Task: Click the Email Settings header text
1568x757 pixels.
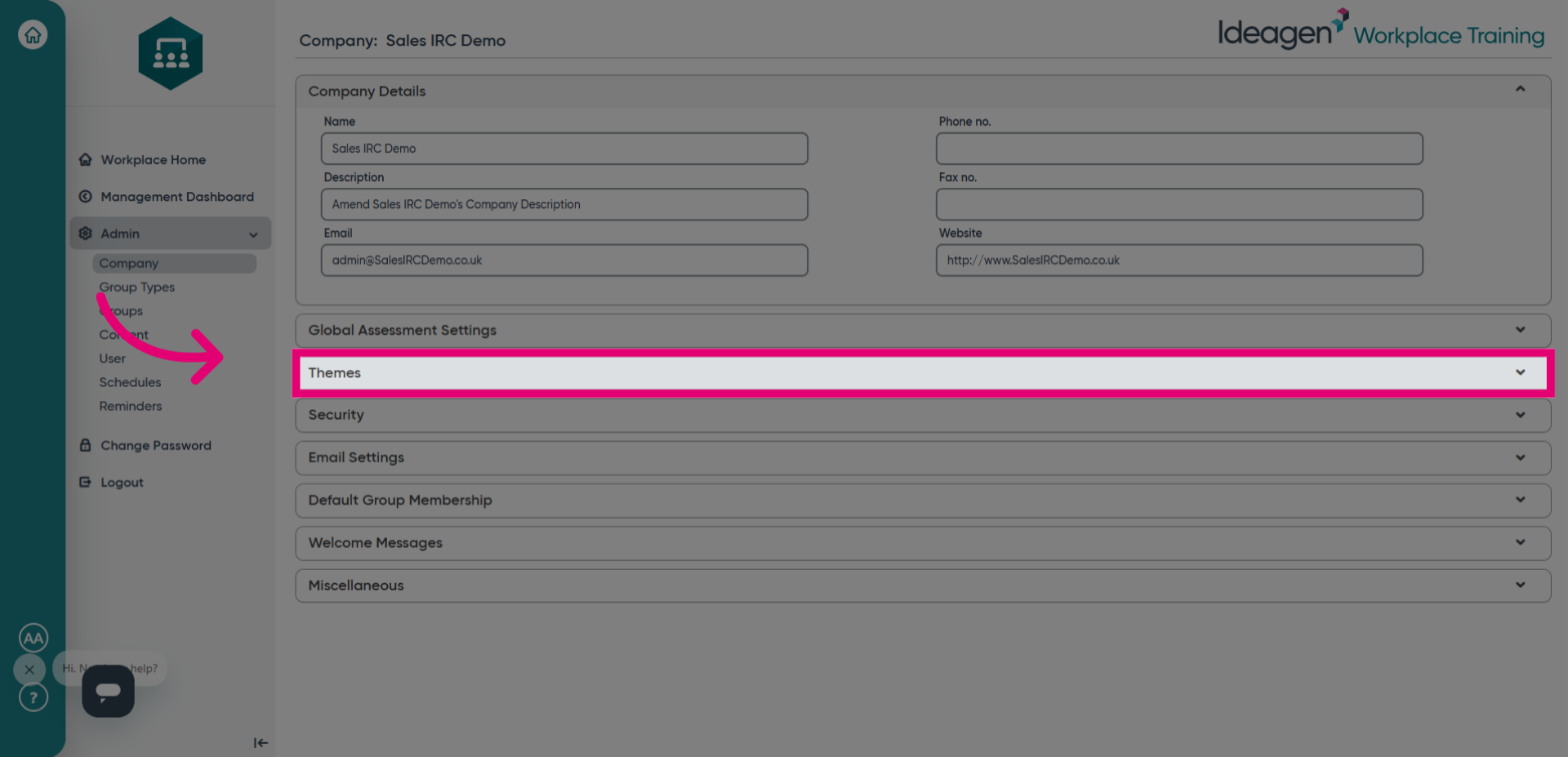Action: [356, 457]
